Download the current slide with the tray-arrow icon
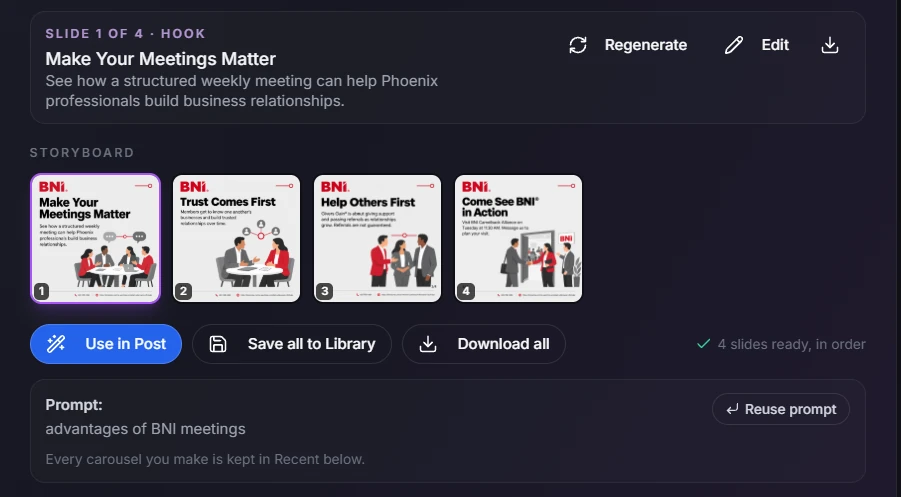 [830, 45]
